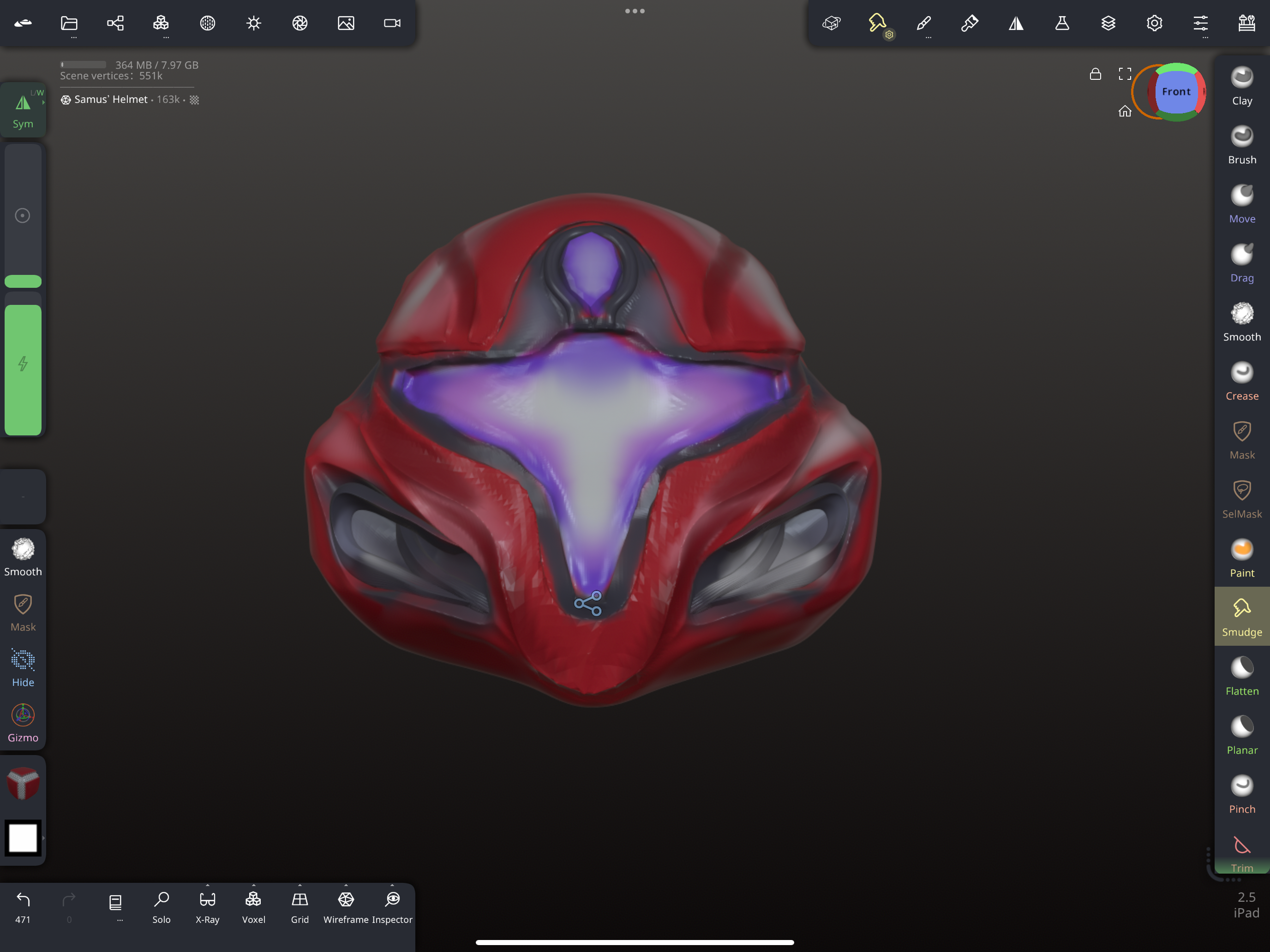Open the Symmetry settings menu in top bar

coord(1016,23)
